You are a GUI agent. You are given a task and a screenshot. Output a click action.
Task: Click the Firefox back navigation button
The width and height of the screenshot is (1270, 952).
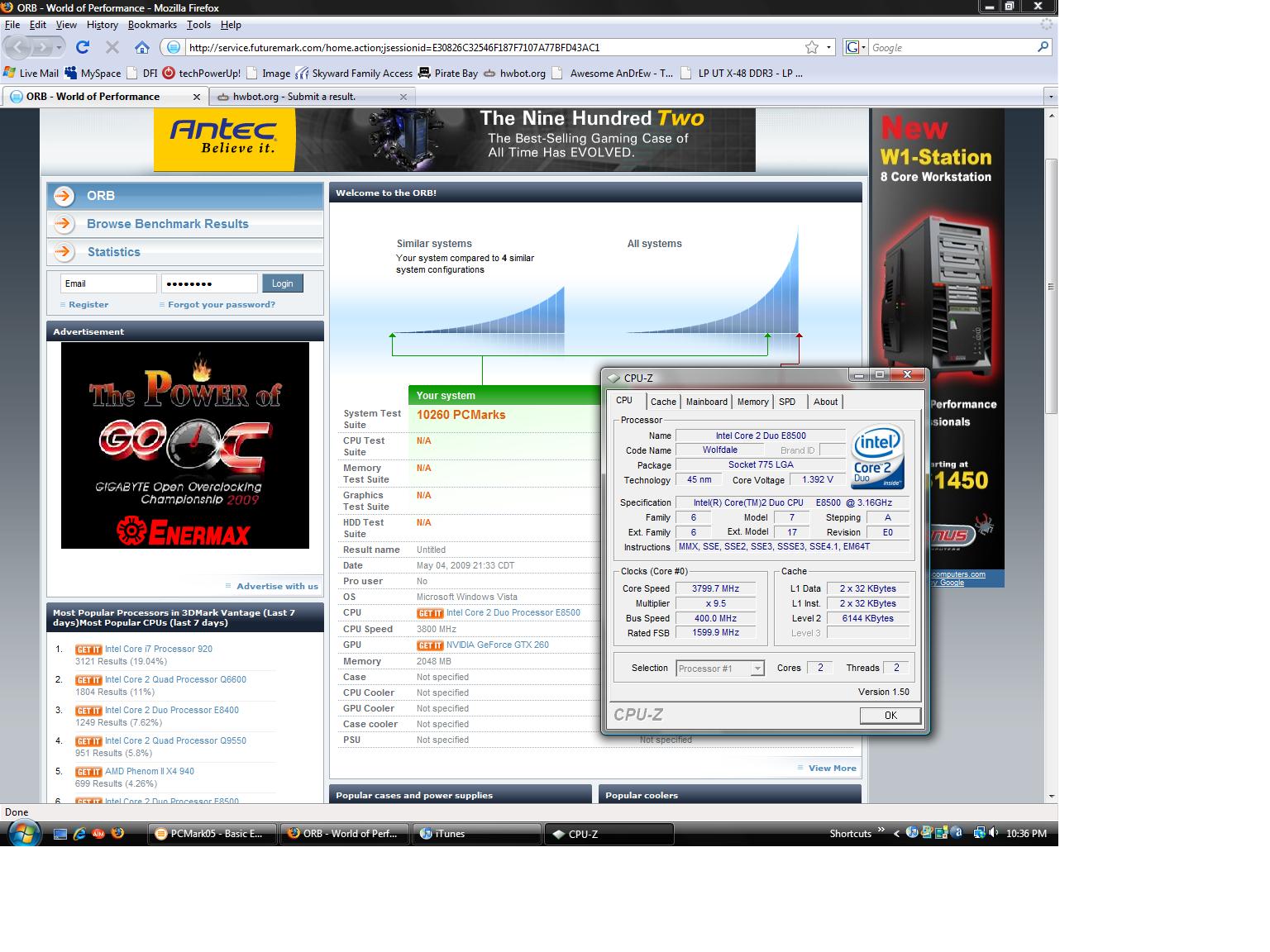pos(18,47)
